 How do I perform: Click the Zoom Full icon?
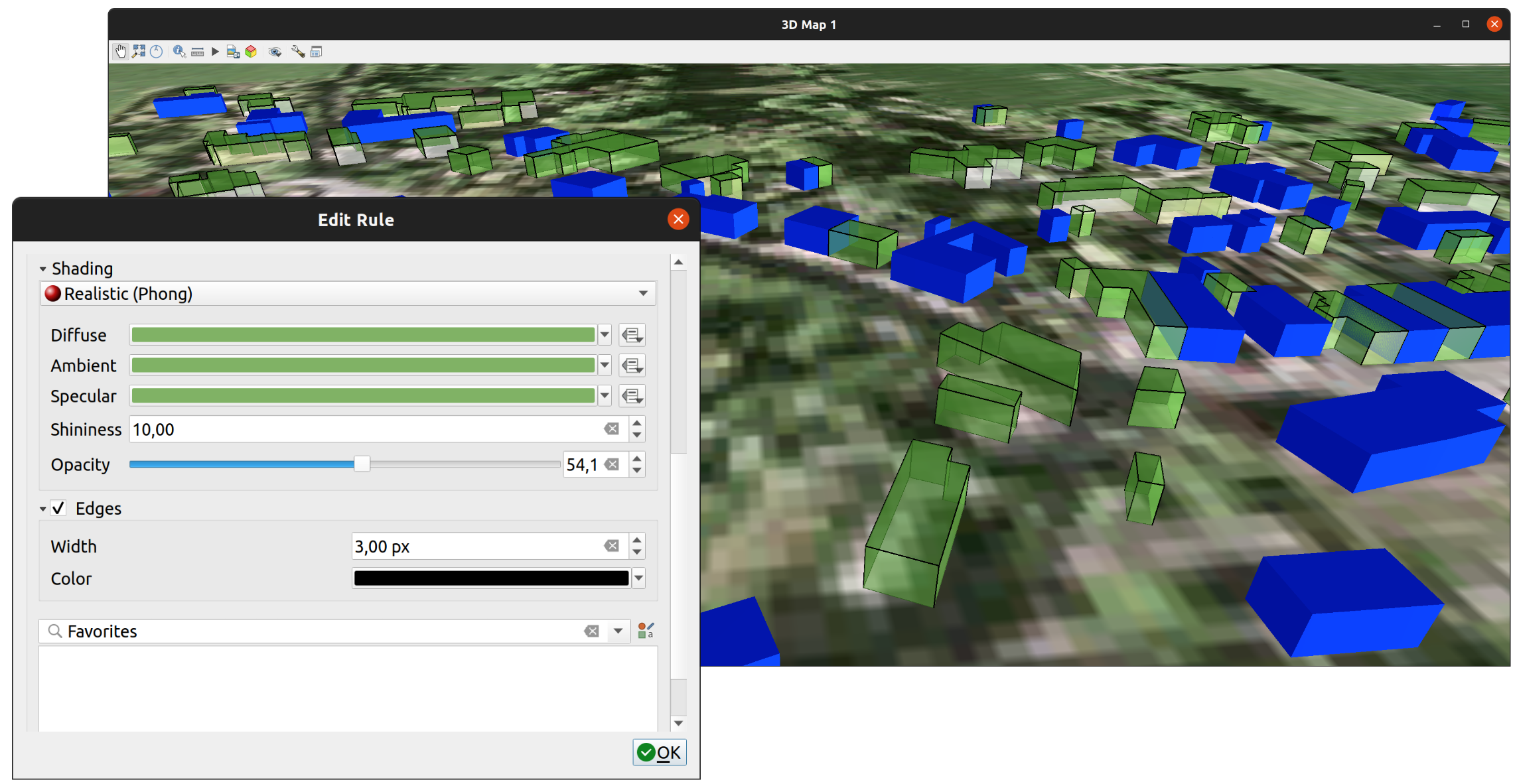point(139,52)
